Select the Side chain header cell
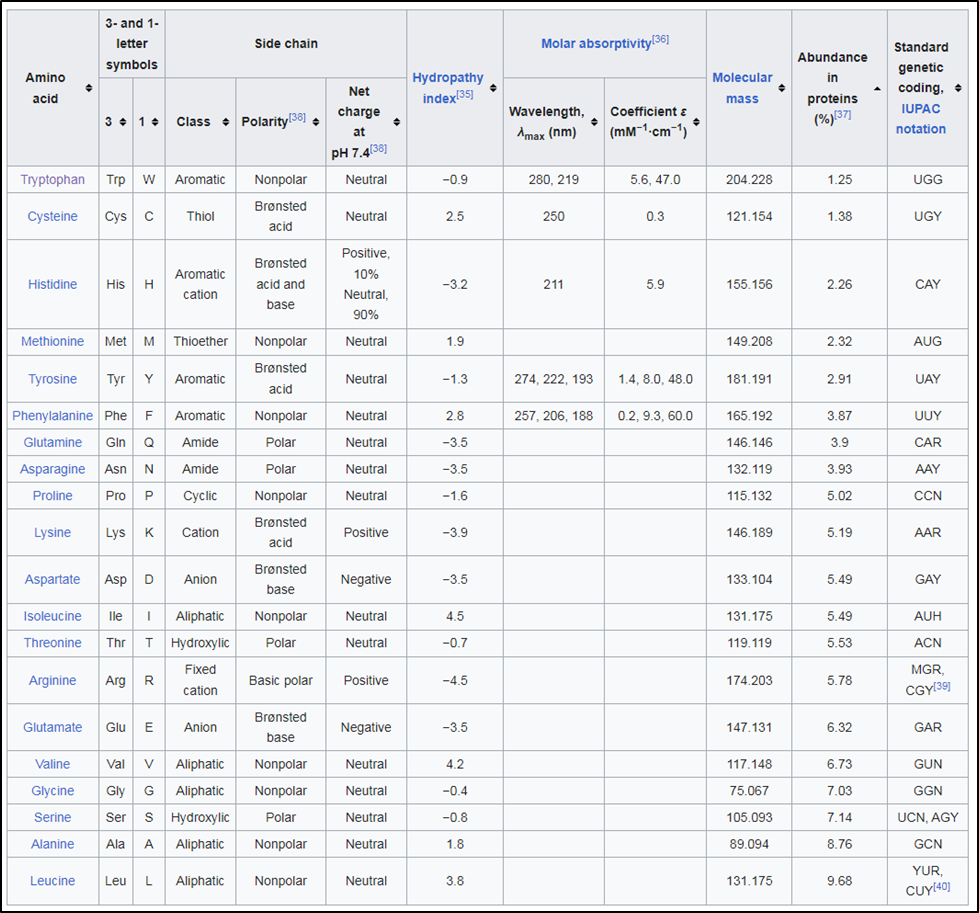 (286, 44)
